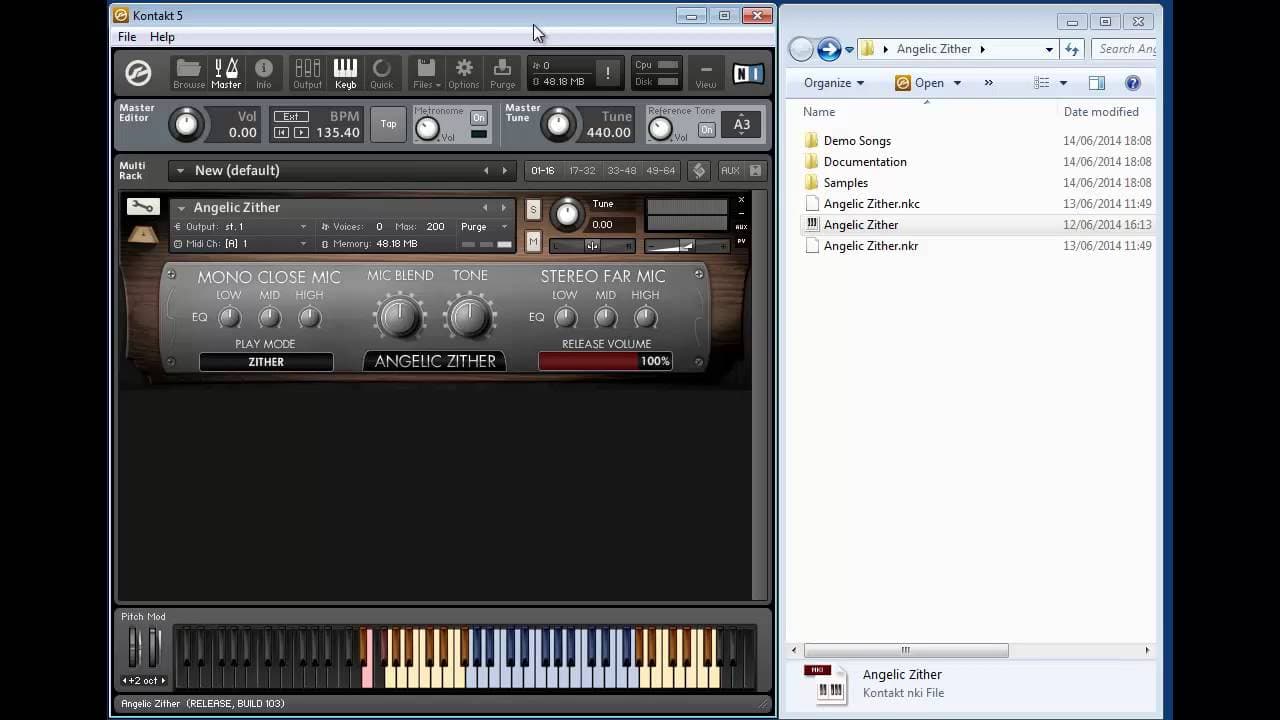Open the Output st.1 dropdown

[240, 227]
